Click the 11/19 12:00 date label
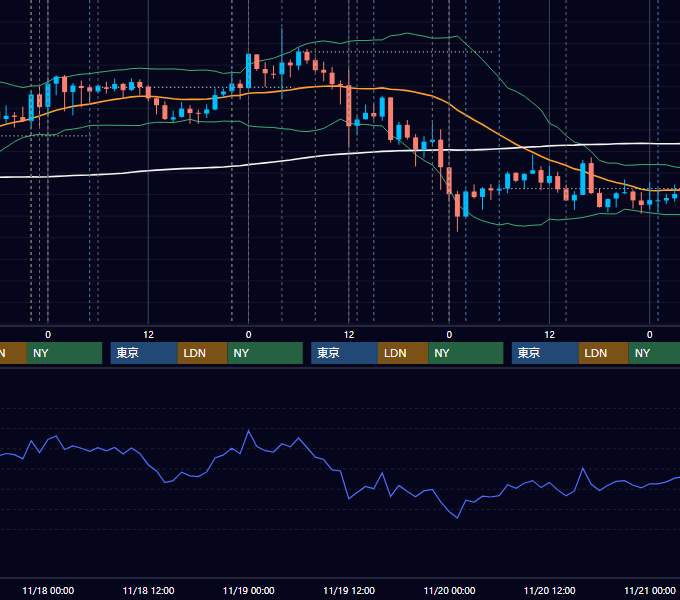Viewport: 680px width, 600px height. [349, 590]
